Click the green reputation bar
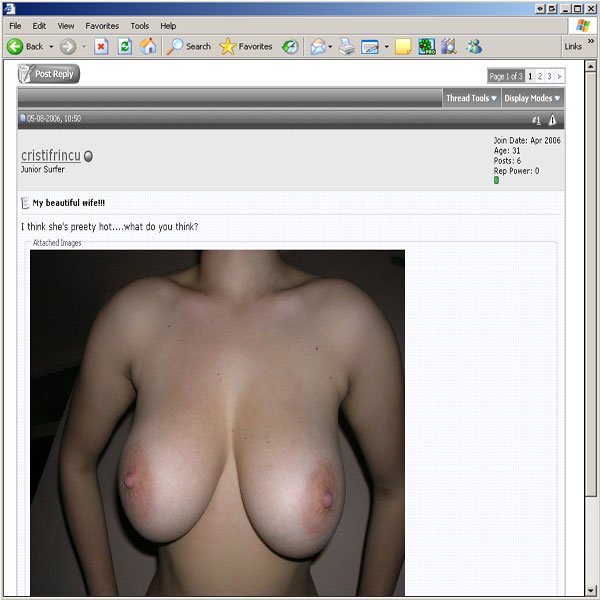This screenshot has height=600, width=600. [496, 181]
